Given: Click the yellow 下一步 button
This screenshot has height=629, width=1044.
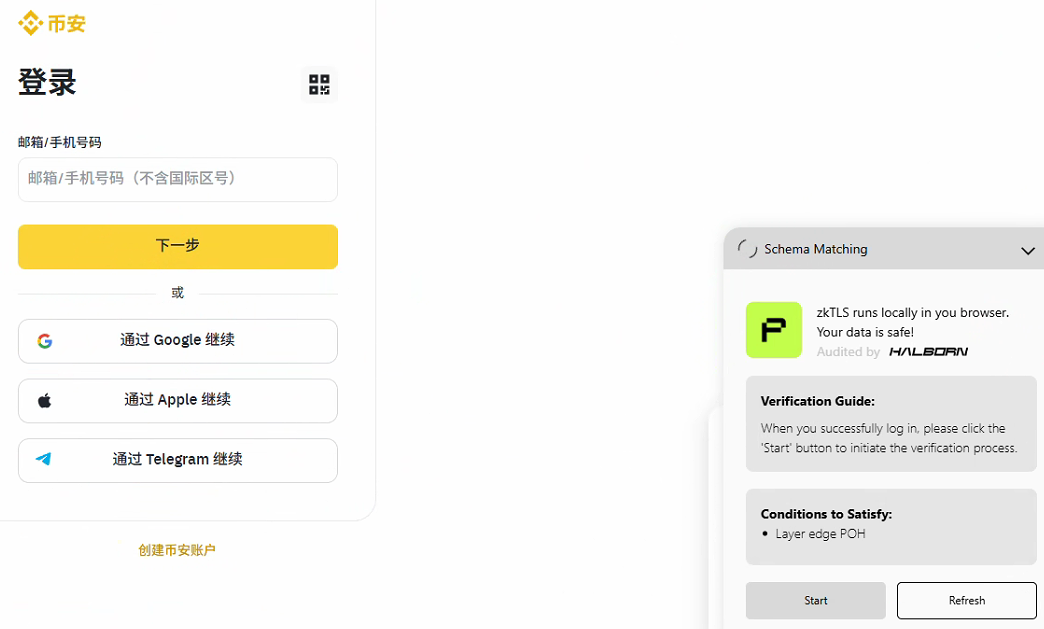Looking at the screenshot, I should pos(178,247).
